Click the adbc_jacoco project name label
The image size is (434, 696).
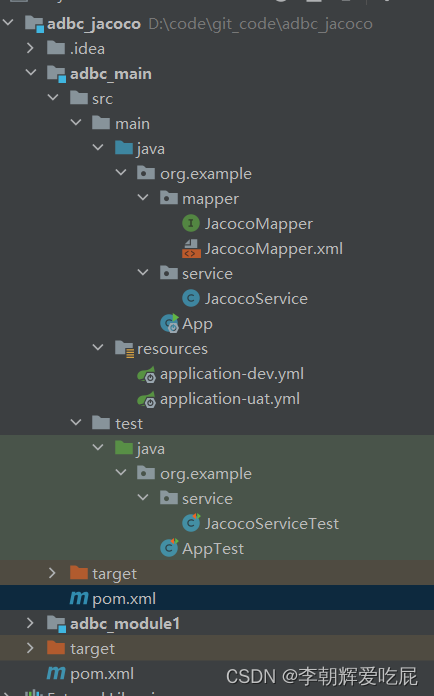click(94, 24)
